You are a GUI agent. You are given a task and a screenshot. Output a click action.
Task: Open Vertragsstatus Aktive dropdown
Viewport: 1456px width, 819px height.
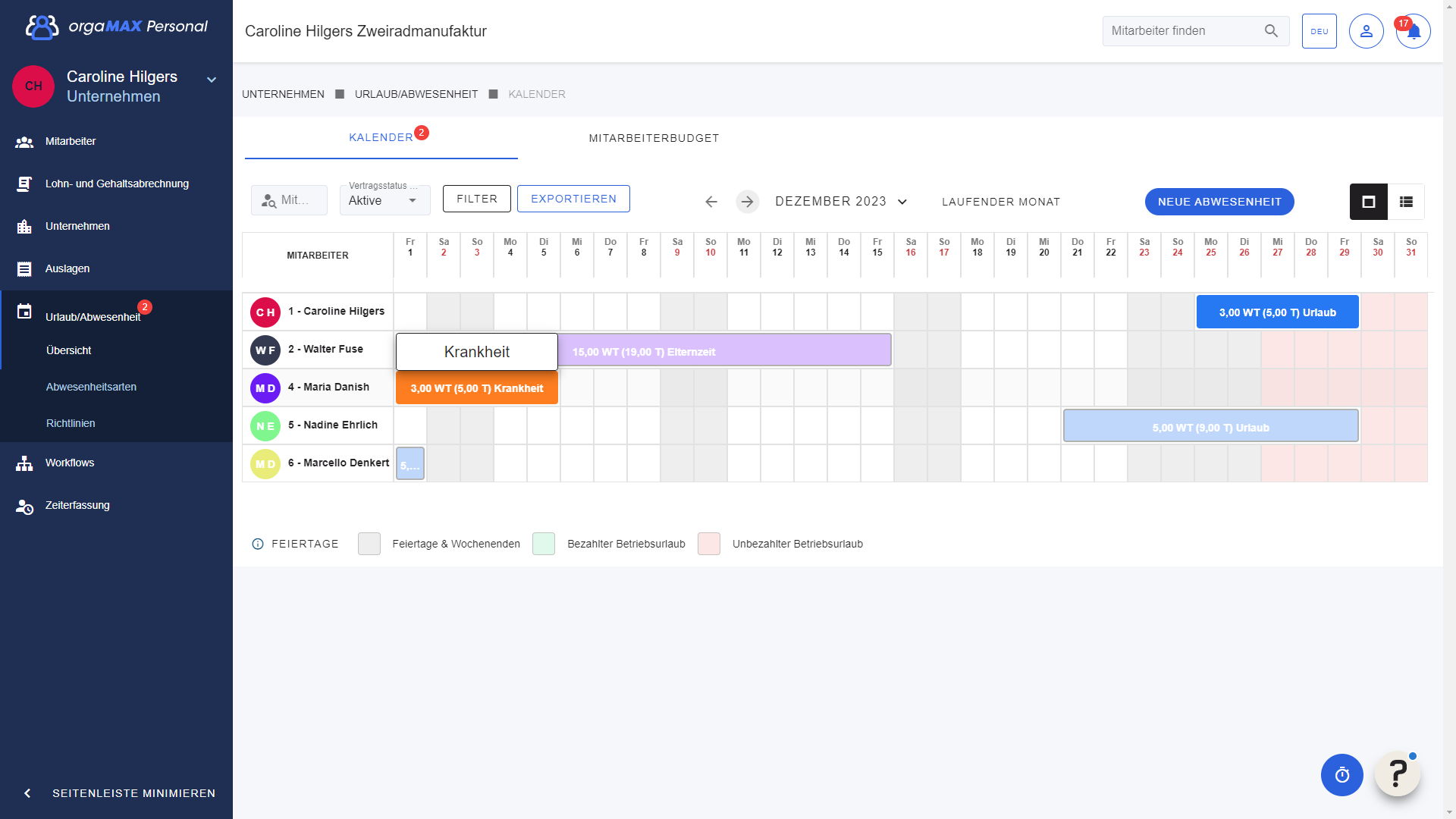coord(384,200)
